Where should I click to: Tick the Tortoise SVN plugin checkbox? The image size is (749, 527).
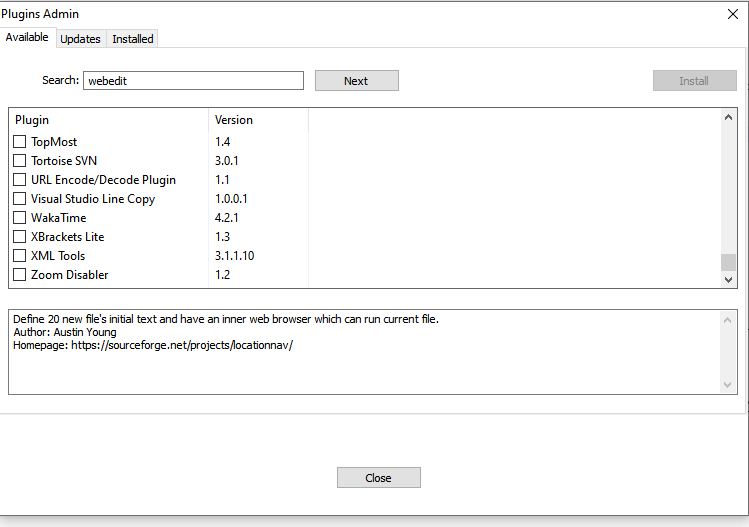pos(19,161)
